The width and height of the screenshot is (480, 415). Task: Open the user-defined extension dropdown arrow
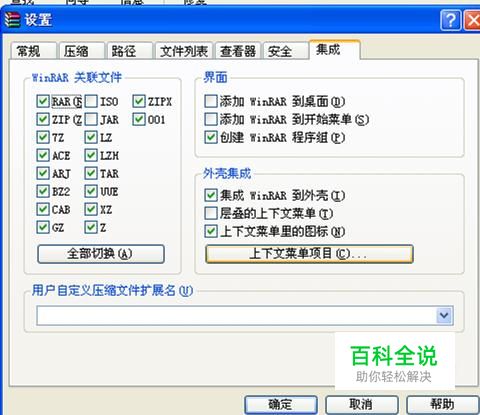[x=444, y=315]
